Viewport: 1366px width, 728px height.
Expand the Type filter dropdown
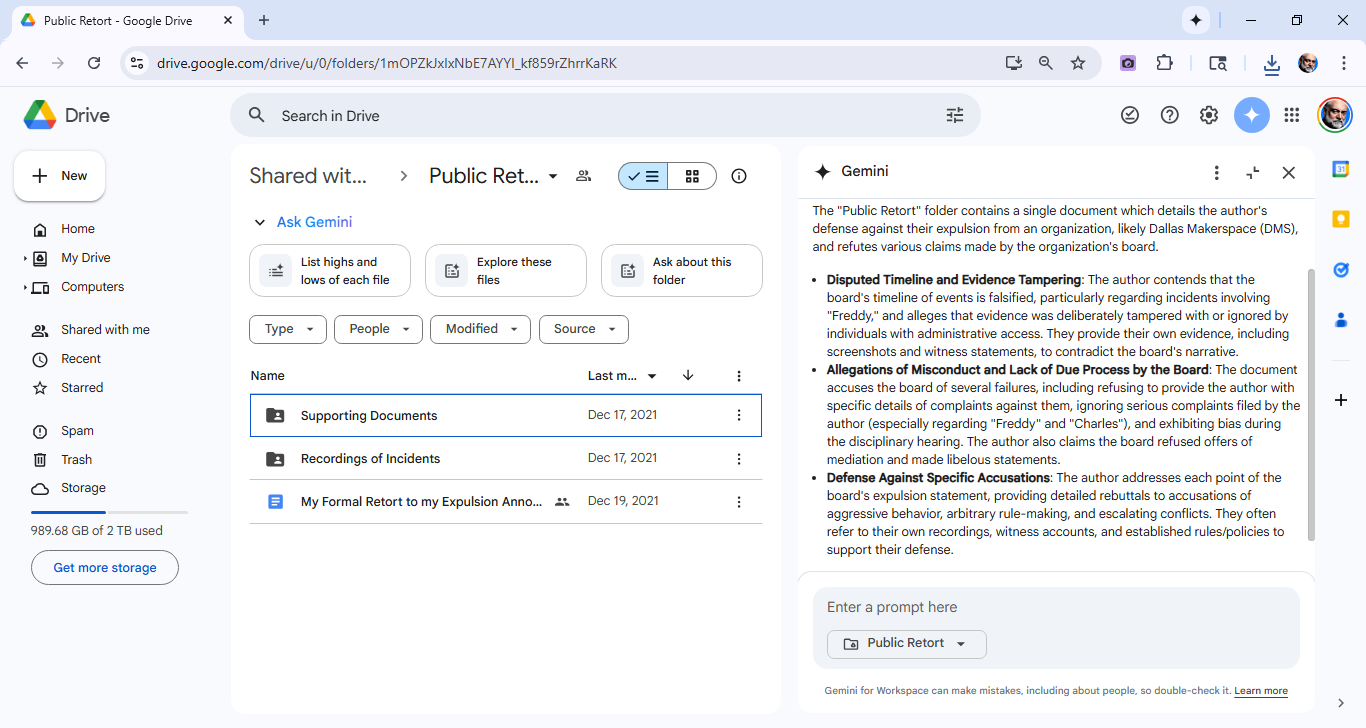pyautogui.click(x=288, y=329)
